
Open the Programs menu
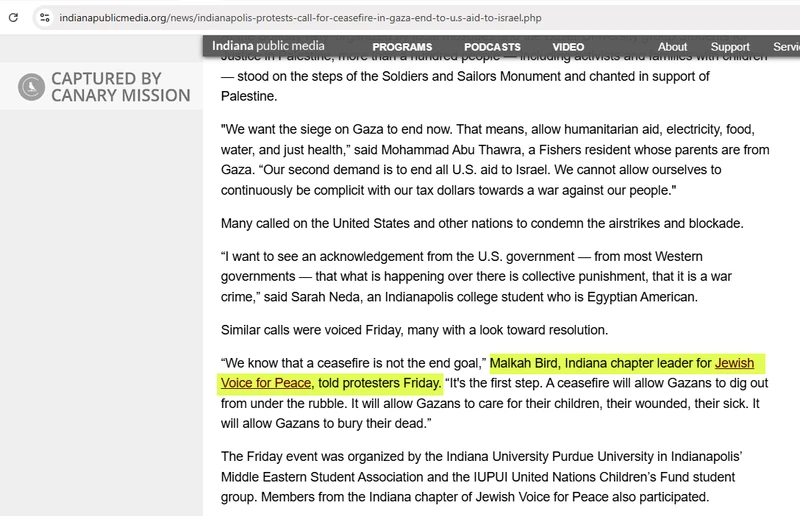(402, 47)
